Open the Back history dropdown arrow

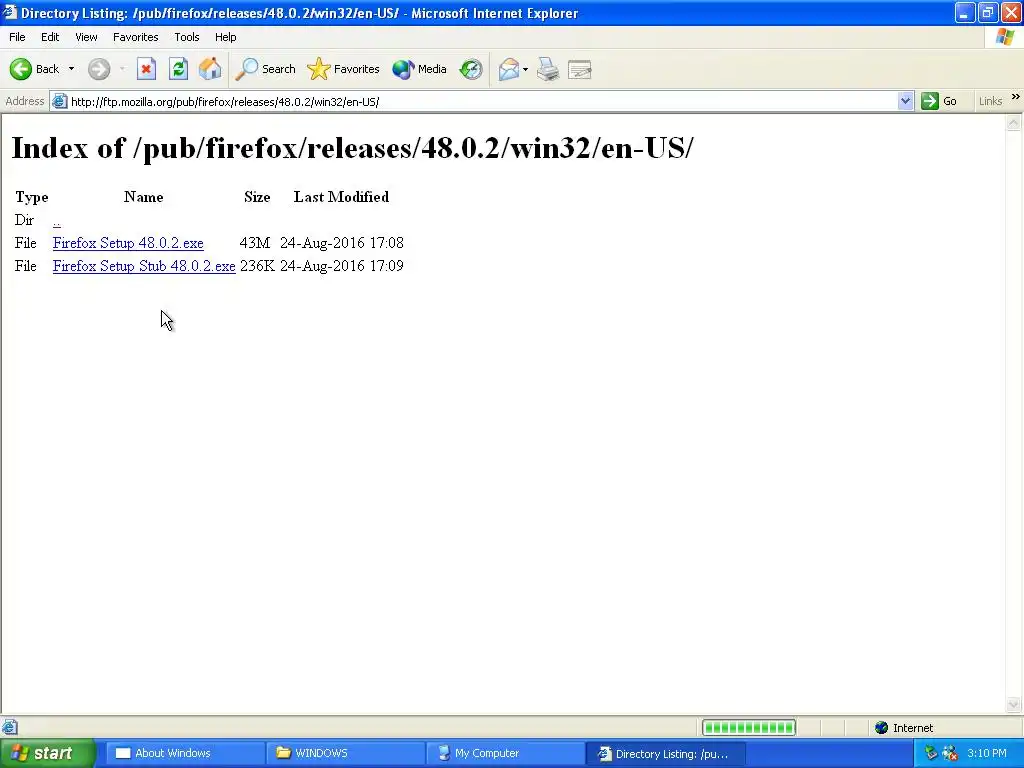[x=71, y=69]
